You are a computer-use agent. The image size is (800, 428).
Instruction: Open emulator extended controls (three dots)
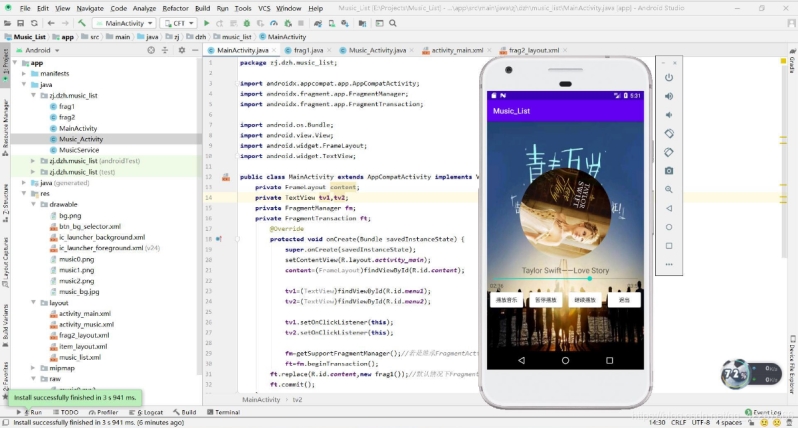(669, 264)
